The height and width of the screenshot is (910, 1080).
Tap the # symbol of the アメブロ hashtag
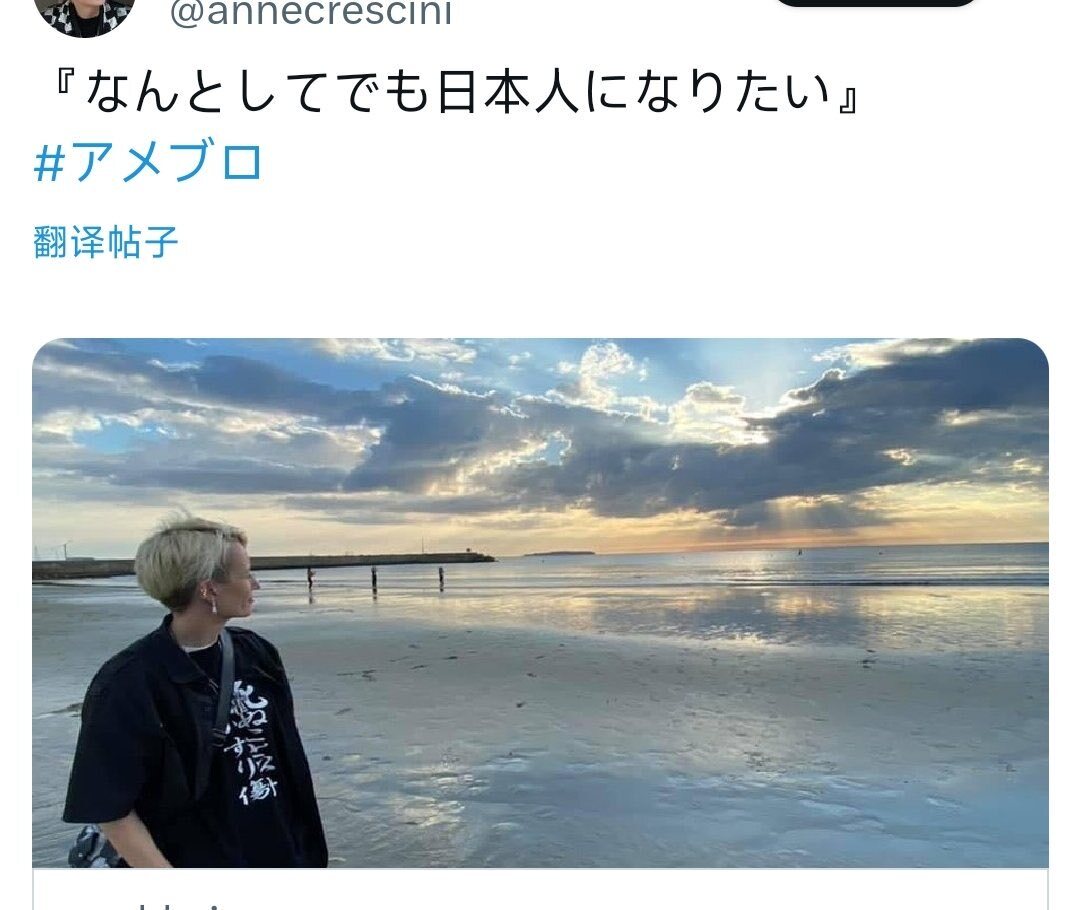(50, 164)
